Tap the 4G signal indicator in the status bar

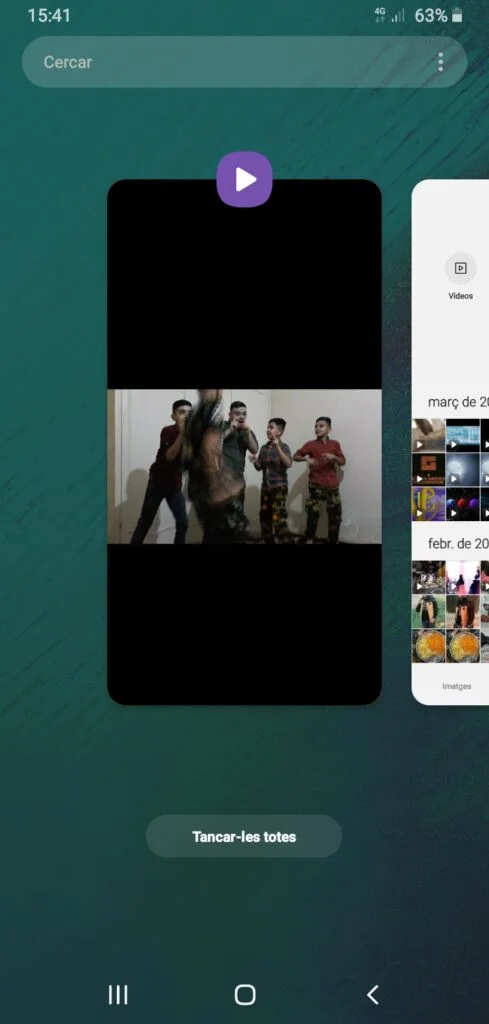(380, 16)
